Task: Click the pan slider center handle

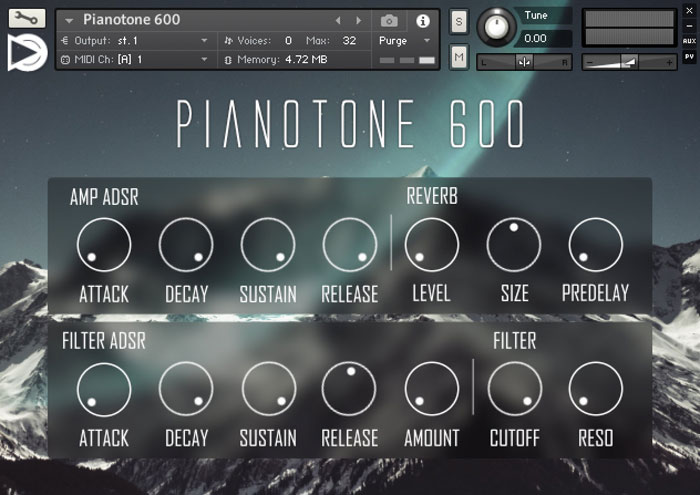Action: 524,62
